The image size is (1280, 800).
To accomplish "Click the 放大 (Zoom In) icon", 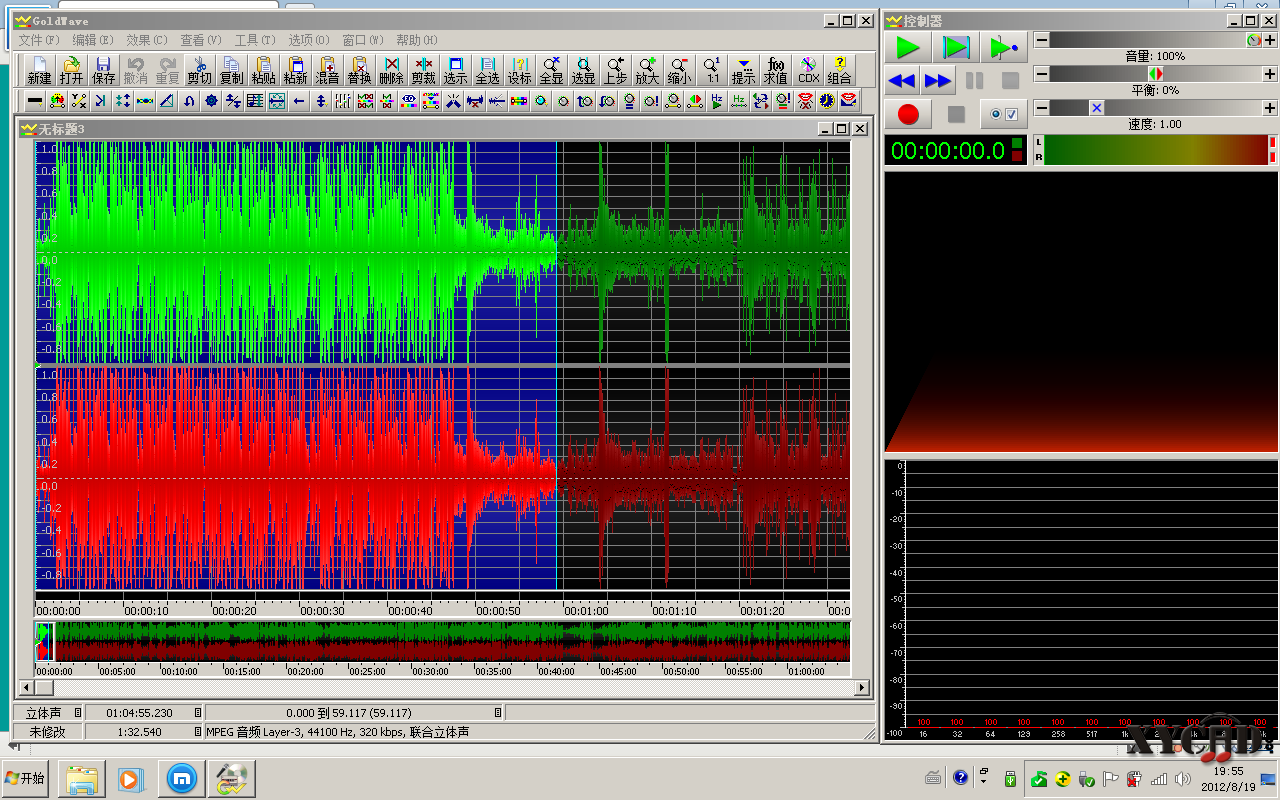I will (x=647, y=70).
